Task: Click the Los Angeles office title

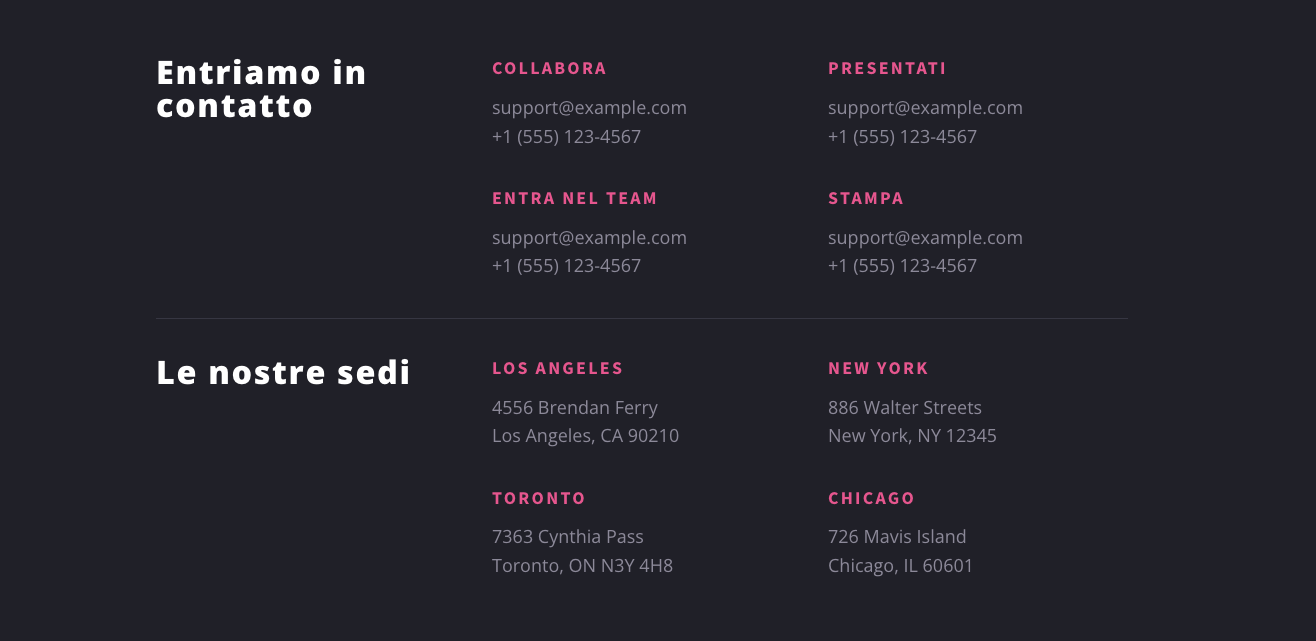Action: (x=557, y=369)
